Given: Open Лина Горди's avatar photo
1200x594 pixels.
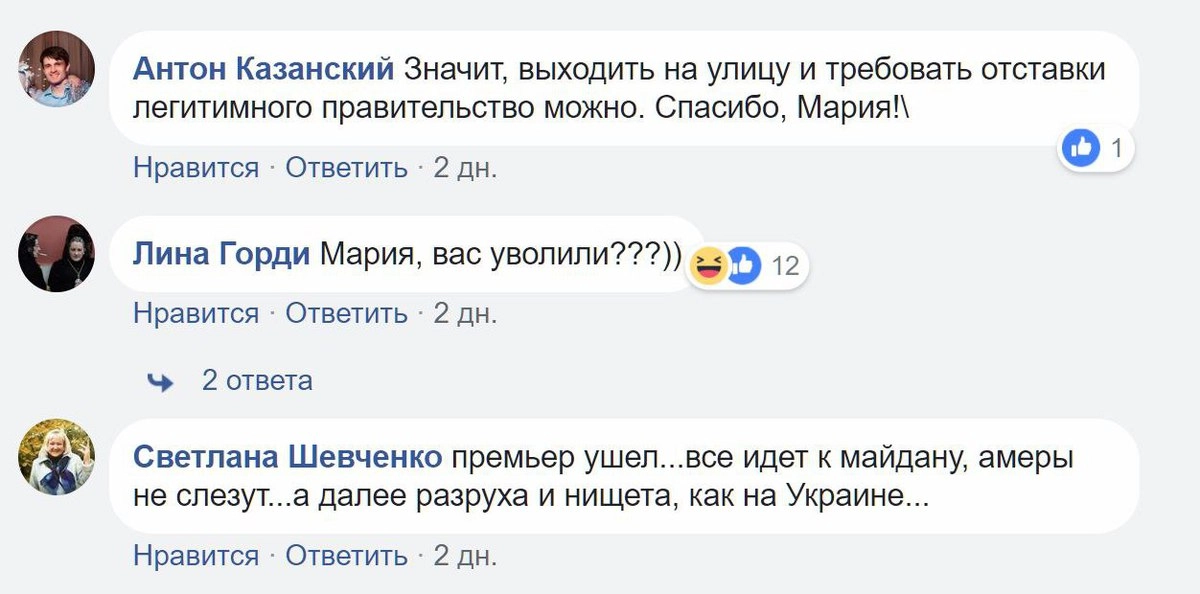Looking at the screenshot, I should [56, 254].
